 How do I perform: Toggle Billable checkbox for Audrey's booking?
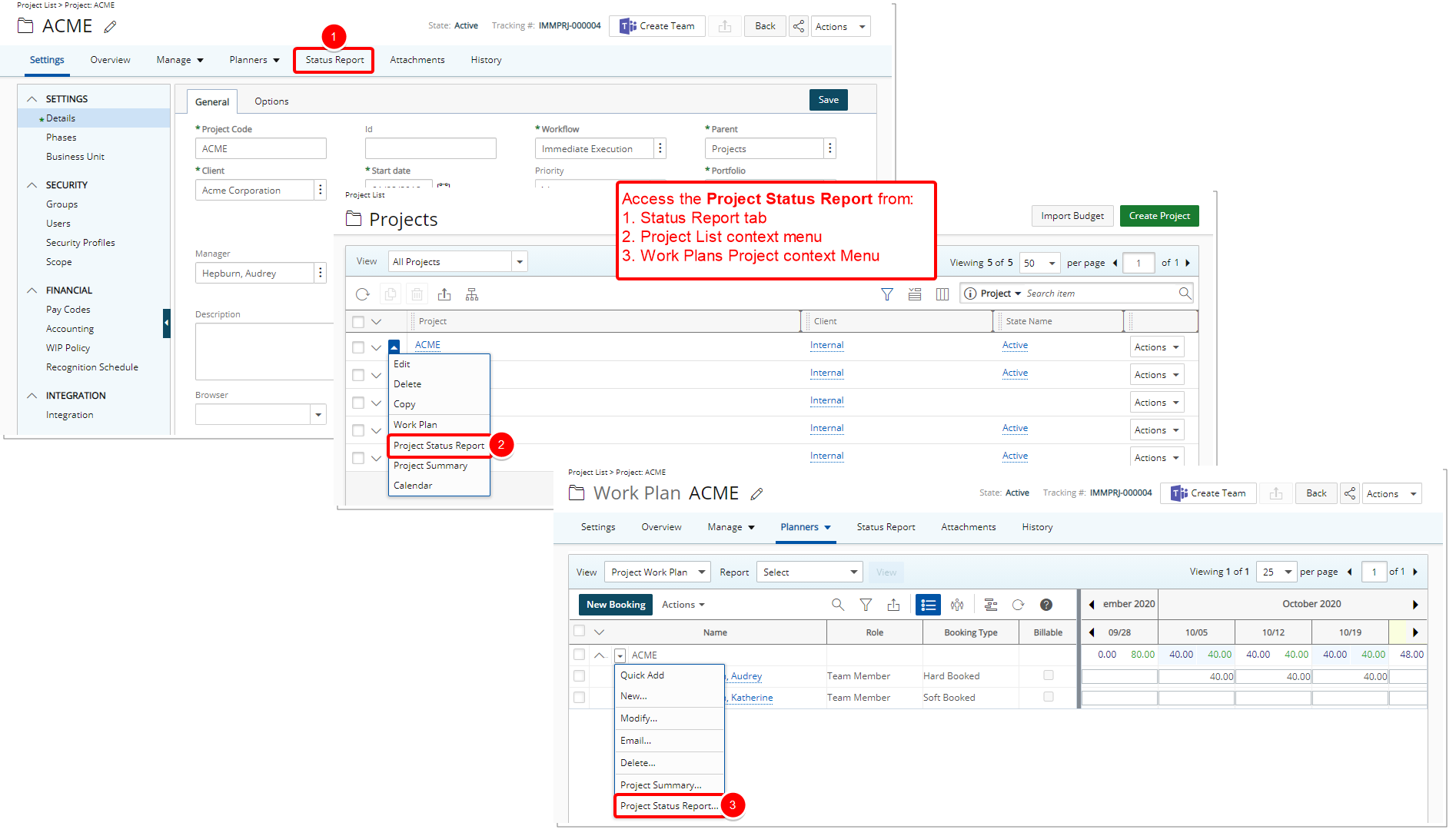point(1049,675)
